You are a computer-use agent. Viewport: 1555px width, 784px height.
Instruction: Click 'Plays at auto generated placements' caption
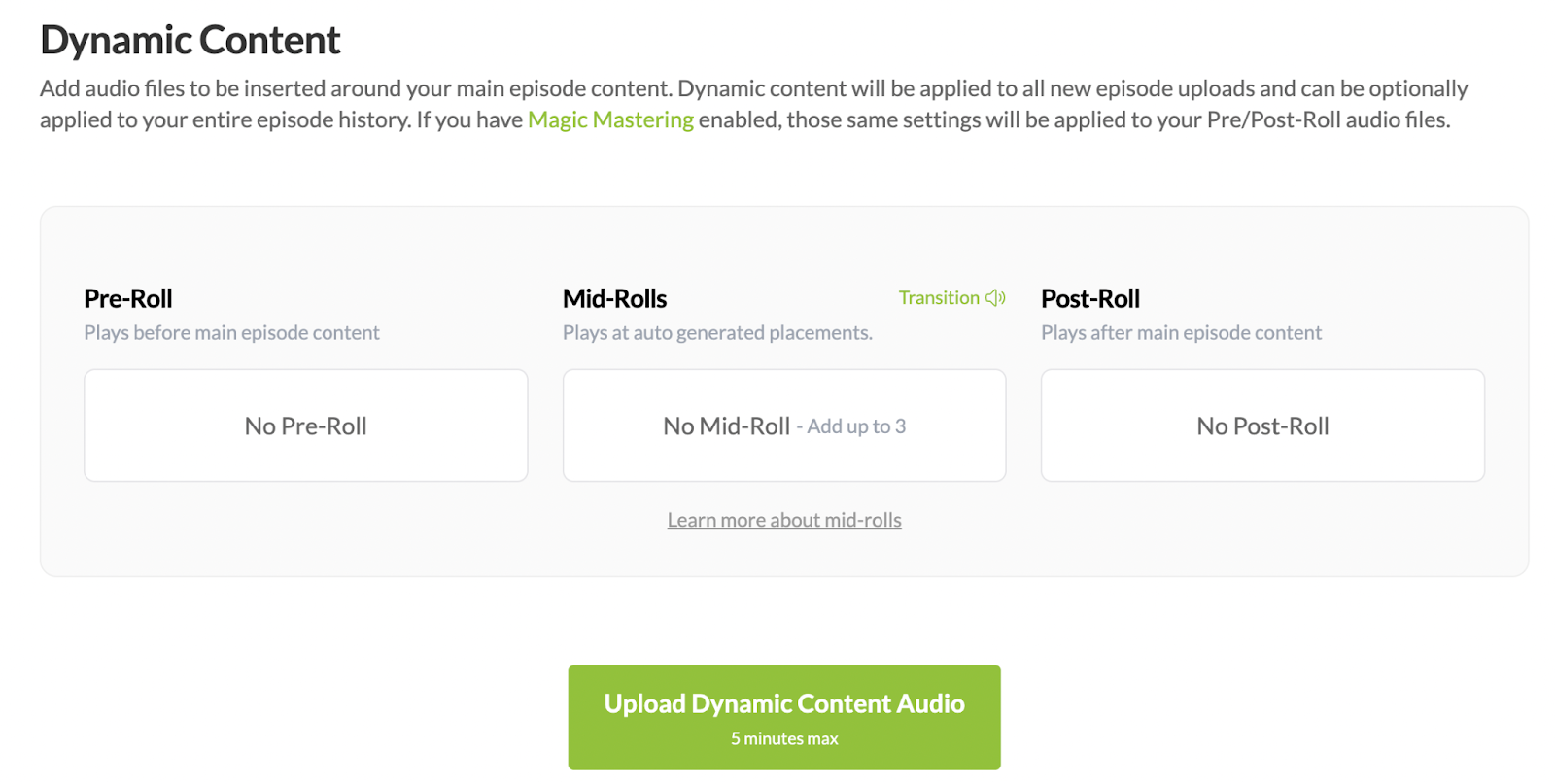coord(717,332)
